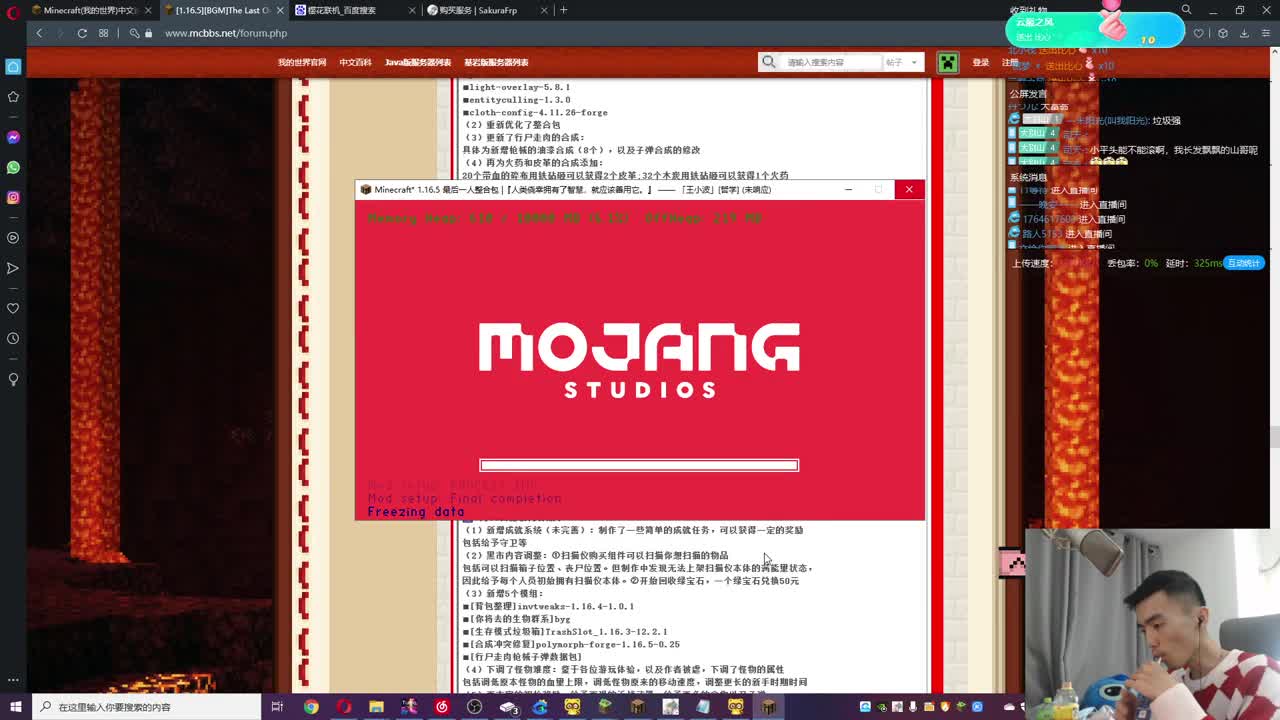Click the entityculling-1.3.0 mod line
1280x720 pixels.
click(x=516, y=100)
